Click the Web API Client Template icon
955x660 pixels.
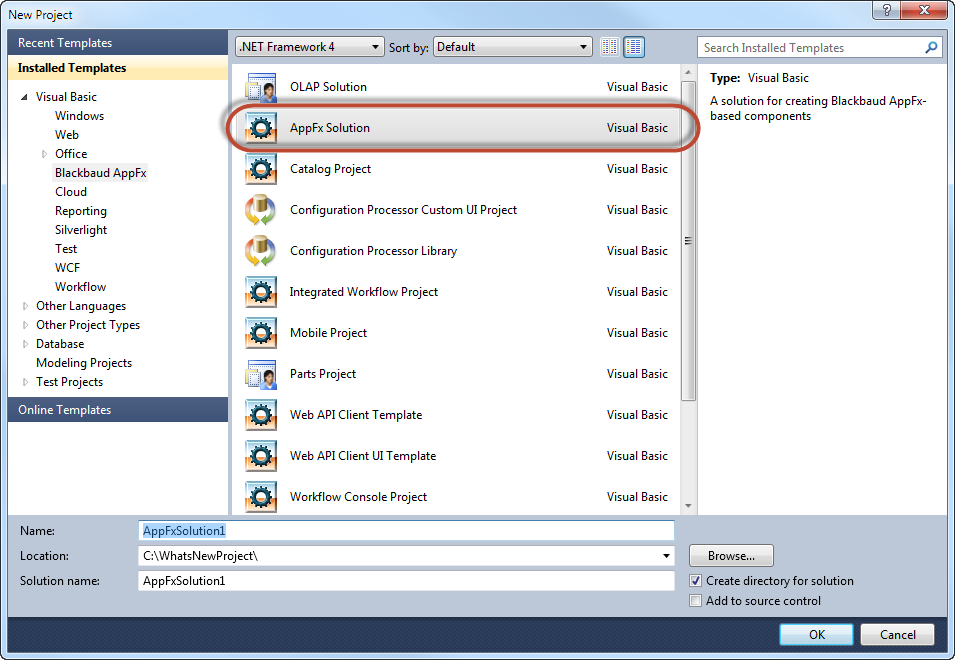261,415
